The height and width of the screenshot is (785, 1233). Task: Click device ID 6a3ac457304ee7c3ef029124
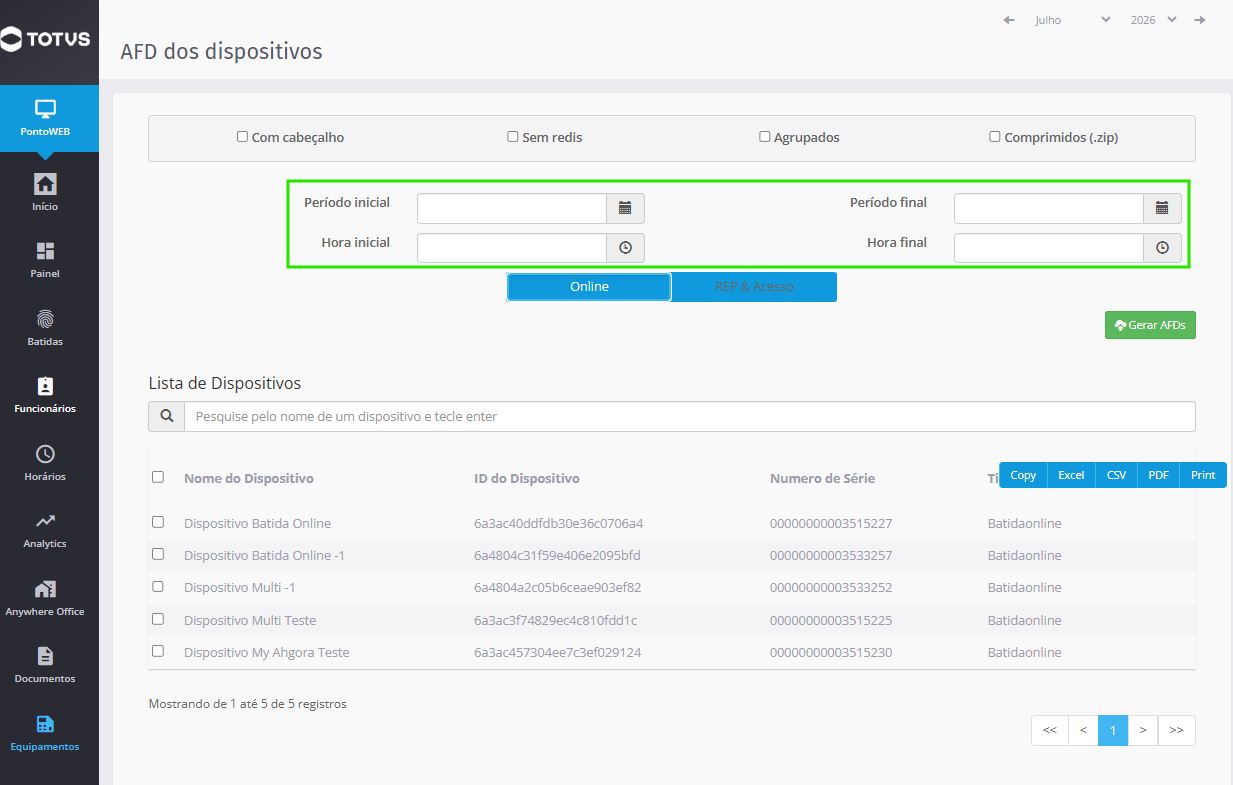pos(557,652)
